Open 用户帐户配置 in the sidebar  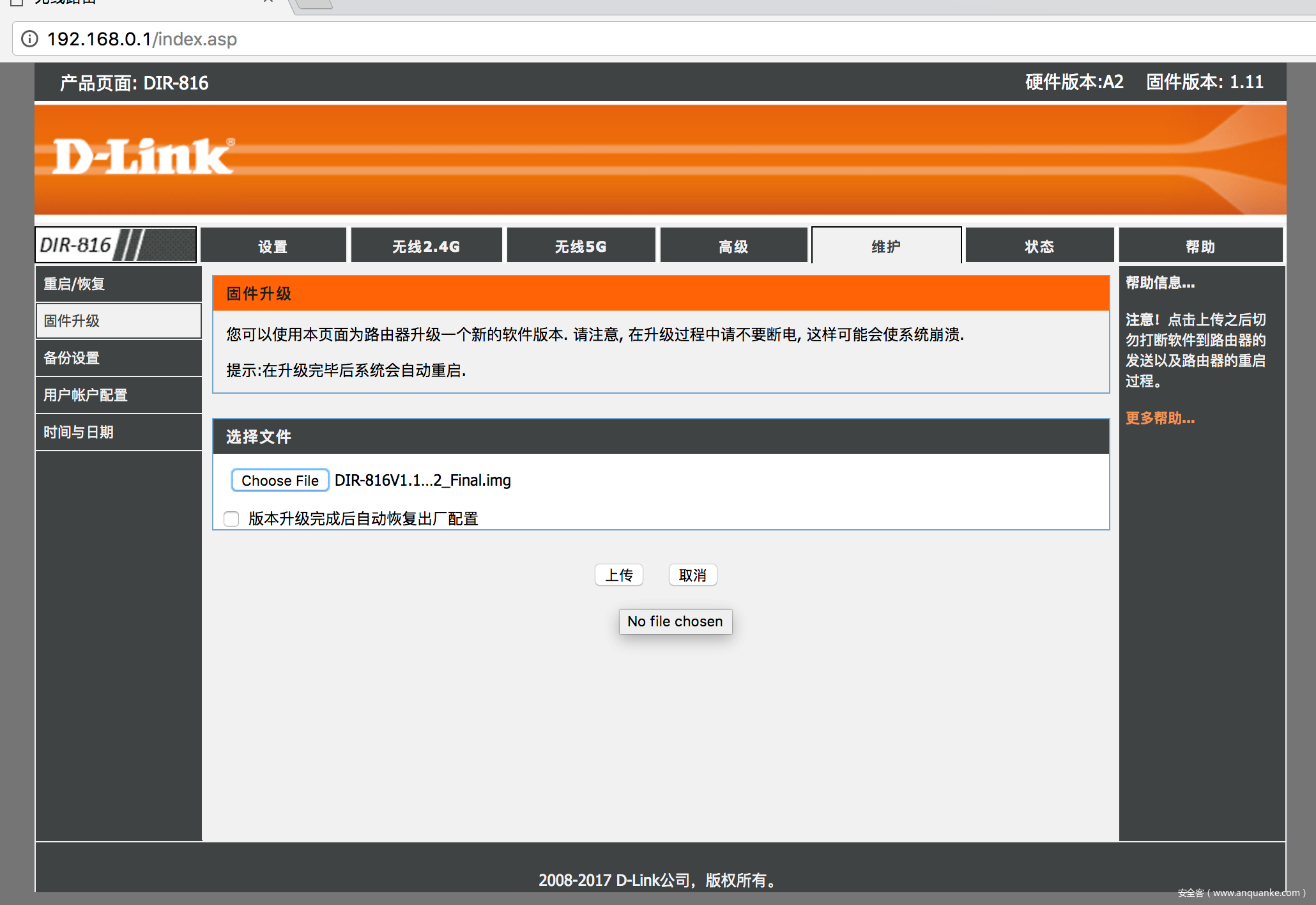pos(119,395)
